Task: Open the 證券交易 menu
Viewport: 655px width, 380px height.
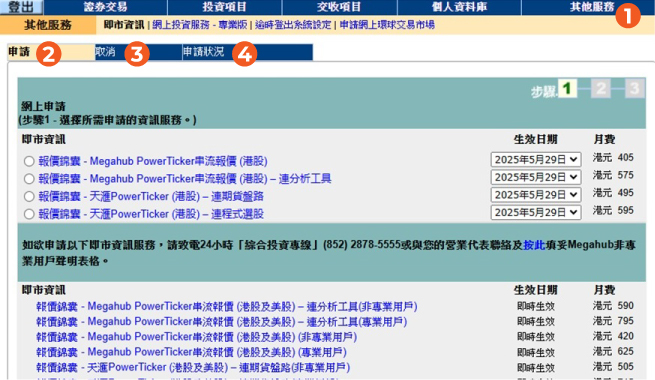Action: (x=106, y=7)
